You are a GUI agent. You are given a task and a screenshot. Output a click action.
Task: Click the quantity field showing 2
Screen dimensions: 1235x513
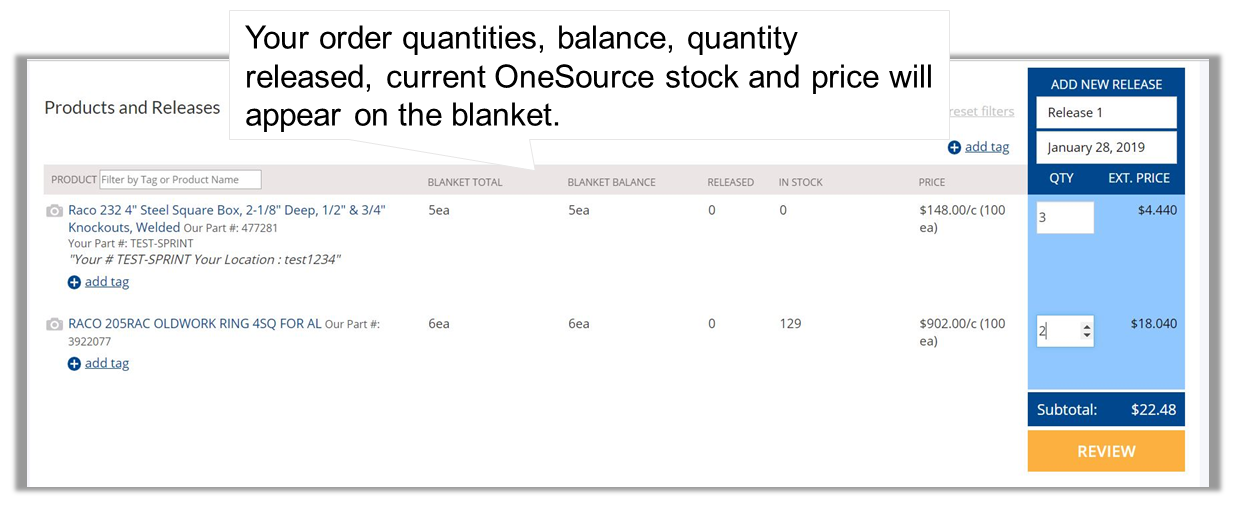coord(1065,331)
